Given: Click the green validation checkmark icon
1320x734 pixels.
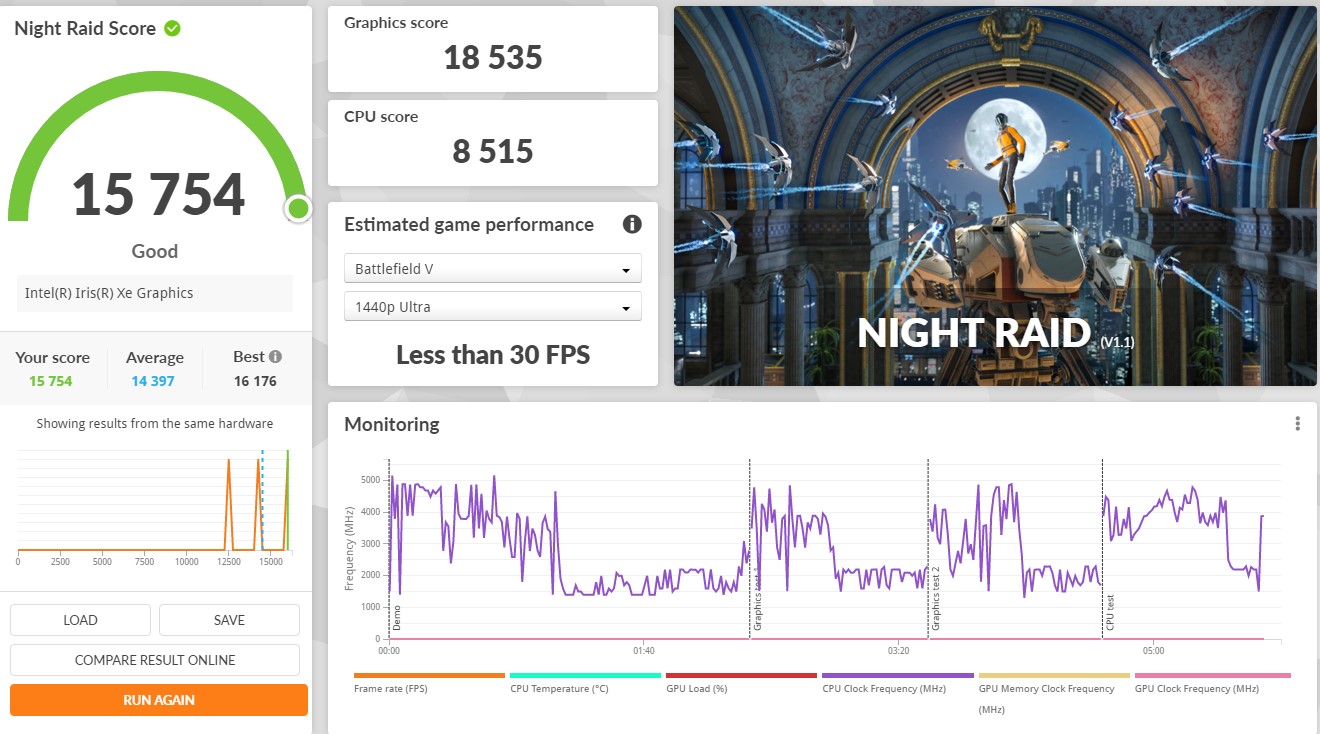Looking at the screenshot, I should [x=172, y=29].
